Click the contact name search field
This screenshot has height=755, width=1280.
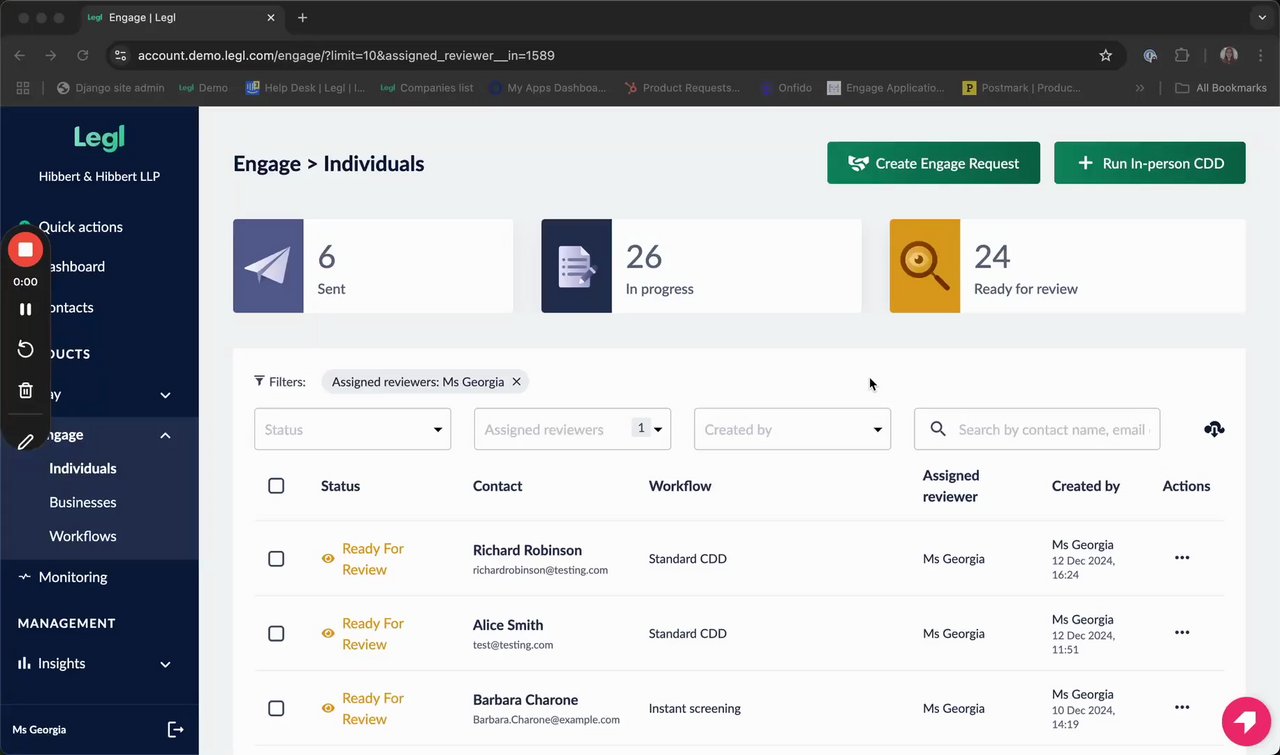click(x=1050, y=429)
